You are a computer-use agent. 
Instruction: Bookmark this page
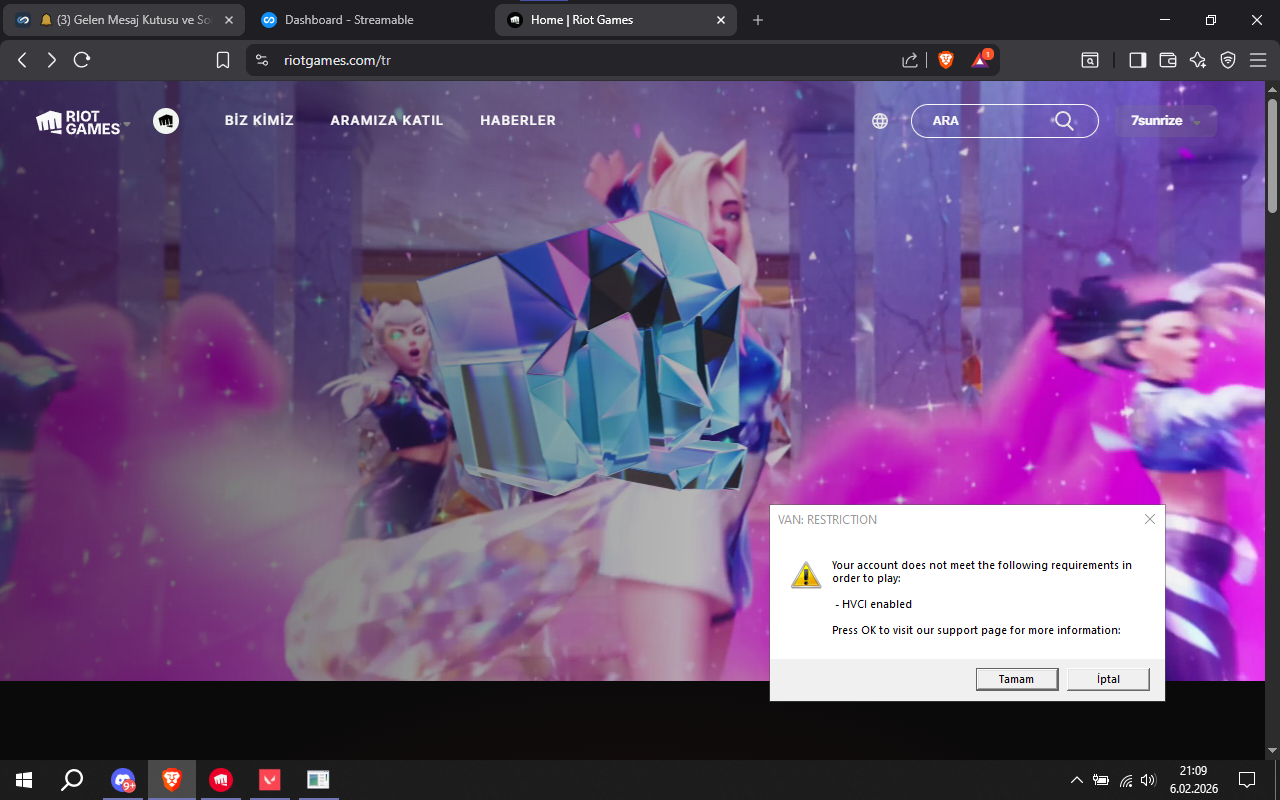click(223, 60)
